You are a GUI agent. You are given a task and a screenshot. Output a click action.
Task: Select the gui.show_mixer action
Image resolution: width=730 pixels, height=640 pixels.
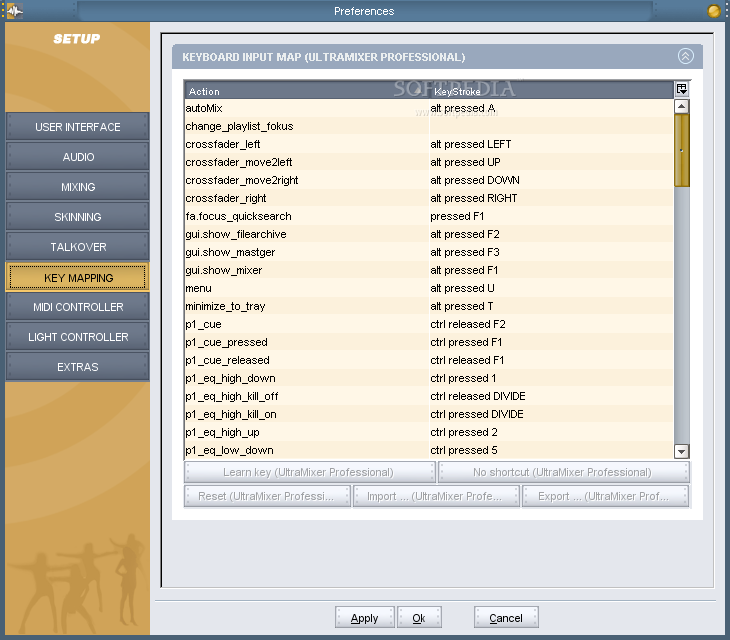(429, 270)
